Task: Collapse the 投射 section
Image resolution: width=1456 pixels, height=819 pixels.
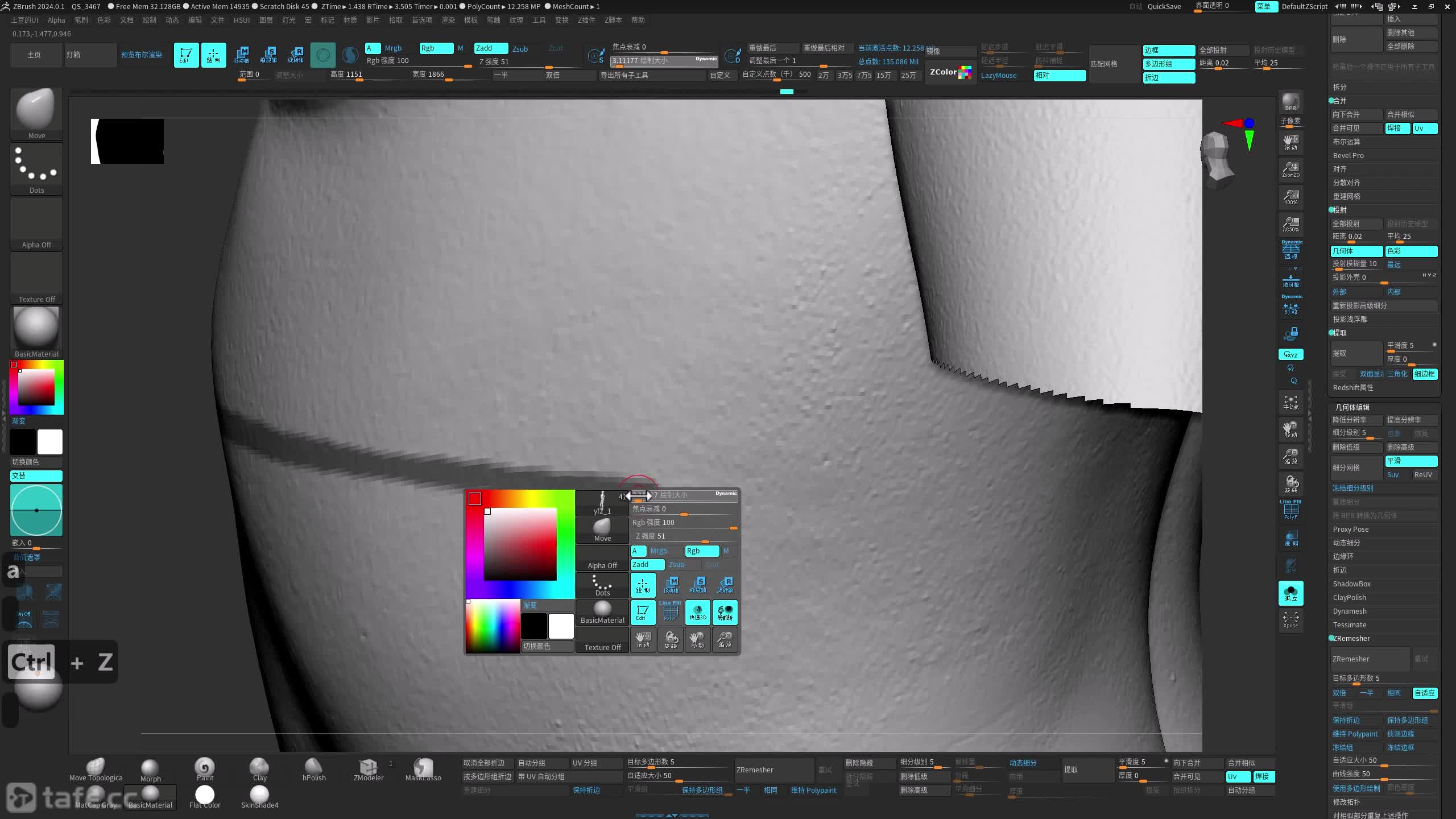Action: coord(1339,210)
